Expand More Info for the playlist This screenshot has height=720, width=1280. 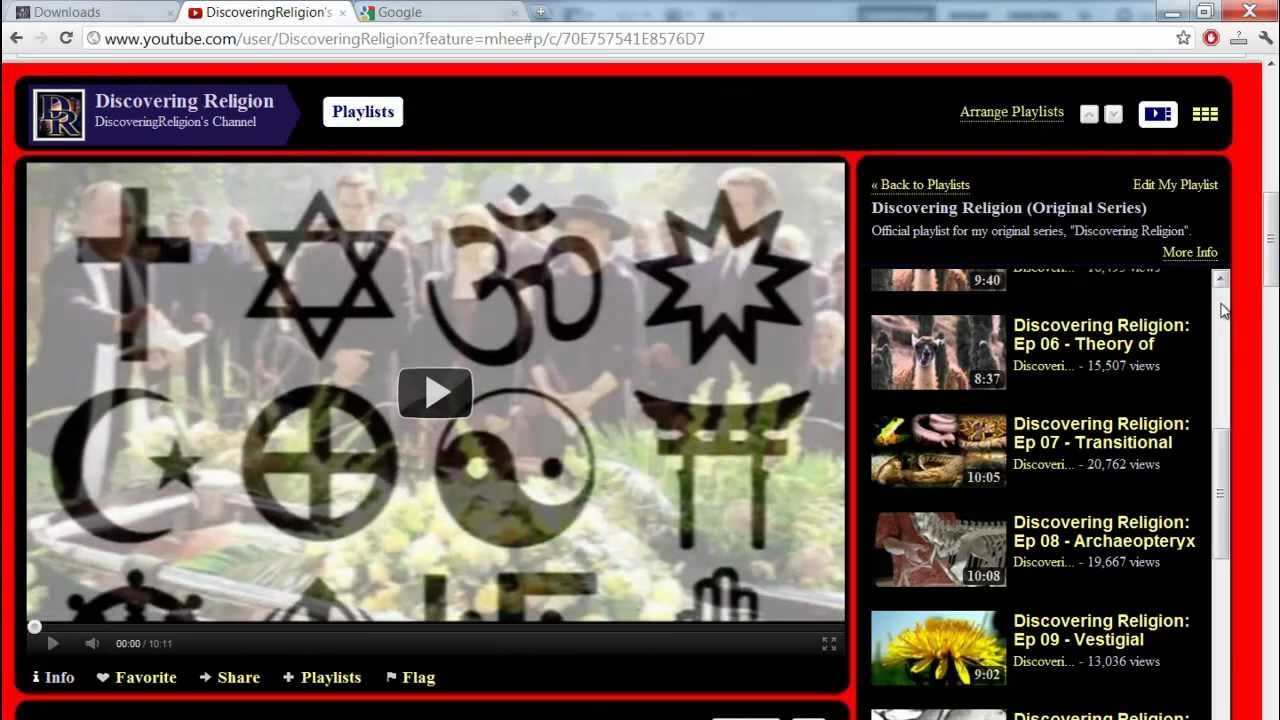click(x=1190, y=252)
